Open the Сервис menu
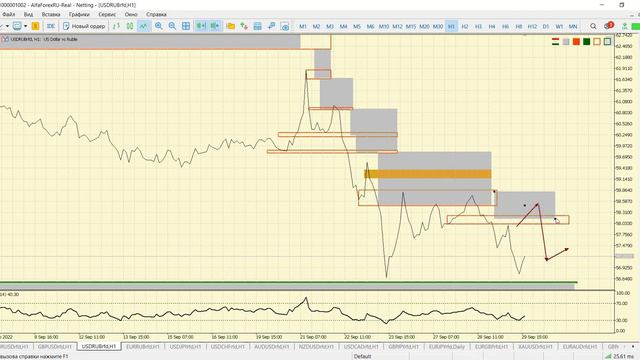The image size is (640, 360). tap(107, 14)
